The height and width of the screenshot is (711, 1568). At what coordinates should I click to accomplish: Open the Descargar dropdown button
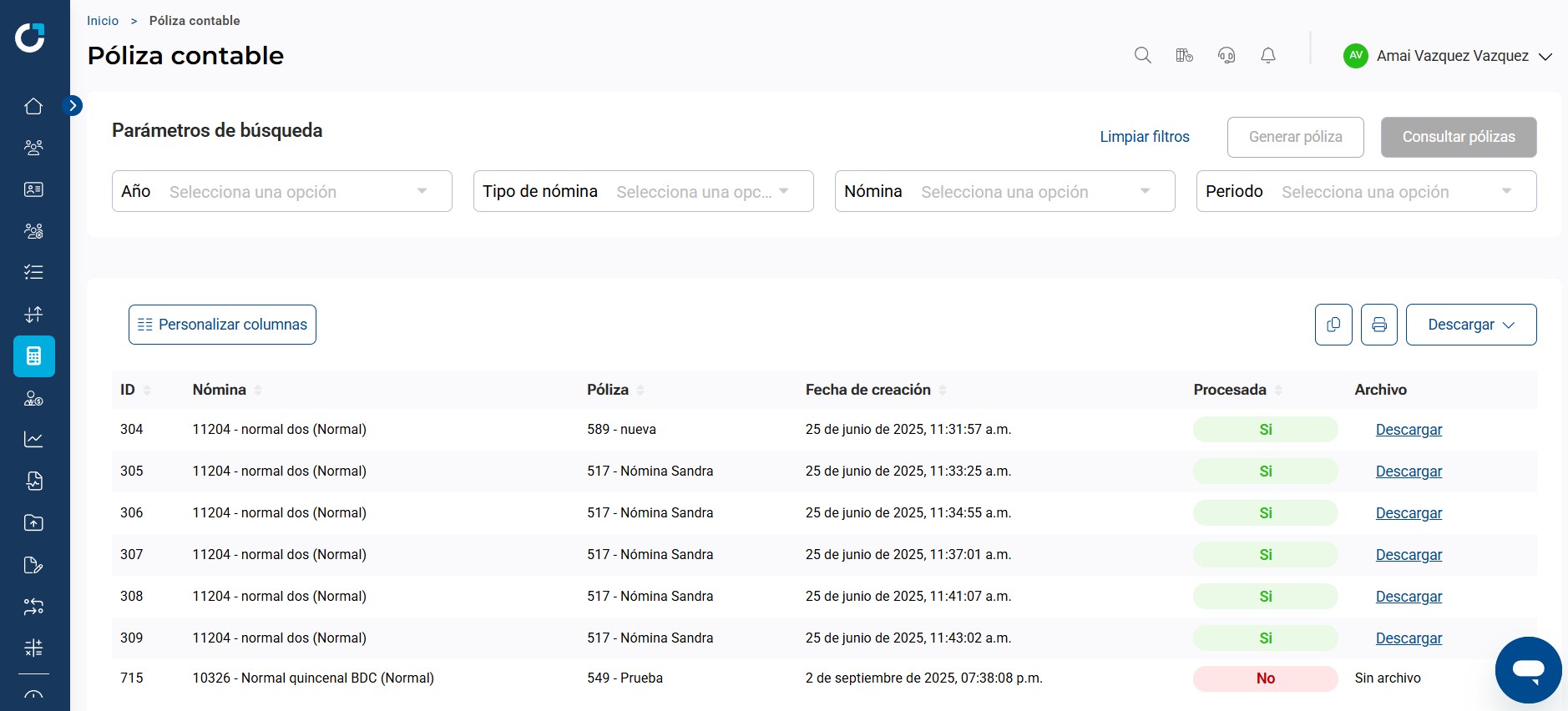click(1471, 325)
